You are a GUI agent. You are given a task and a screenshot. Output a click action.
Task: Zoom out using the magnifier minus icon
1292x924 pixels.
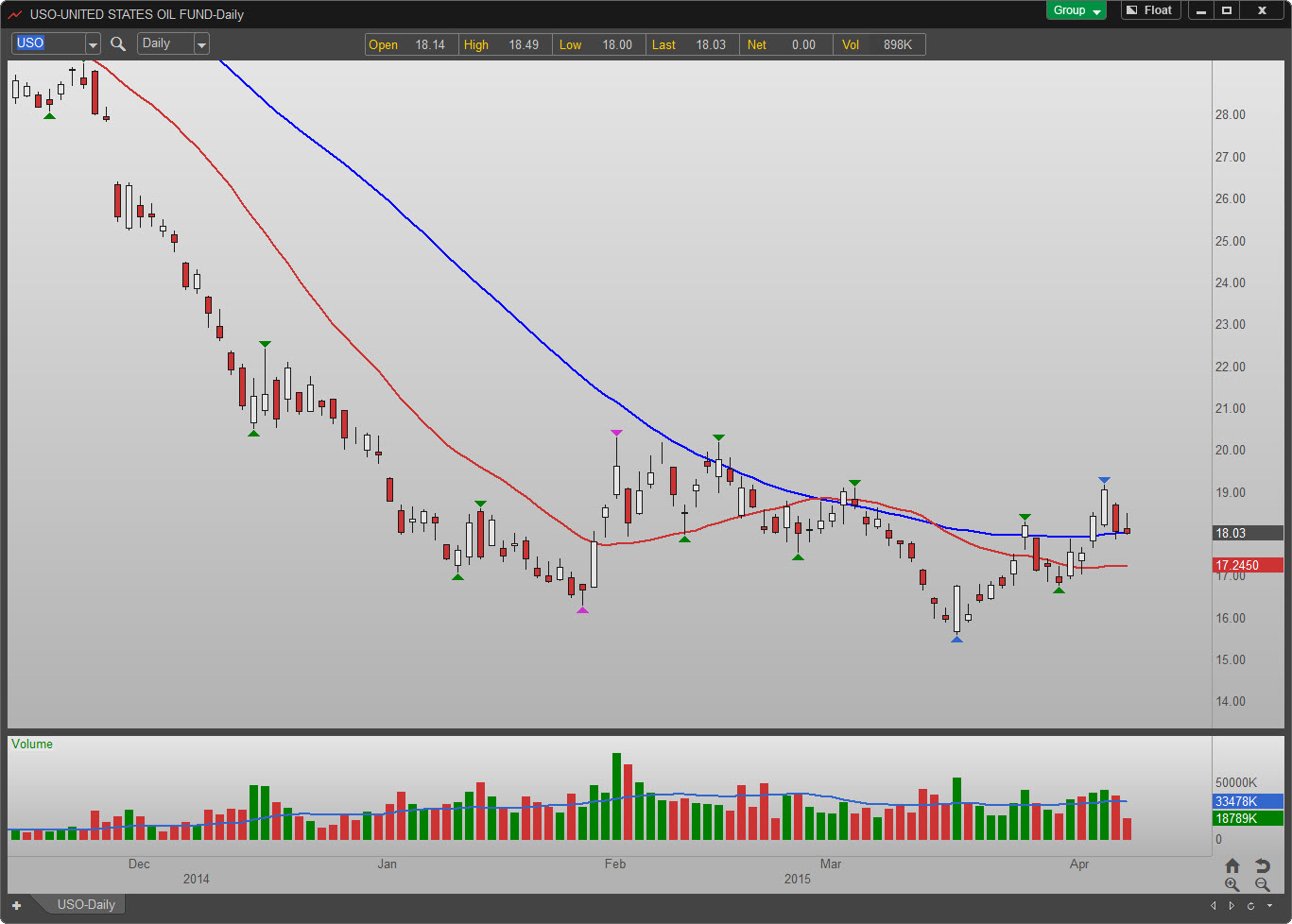tap(1262, 885)
